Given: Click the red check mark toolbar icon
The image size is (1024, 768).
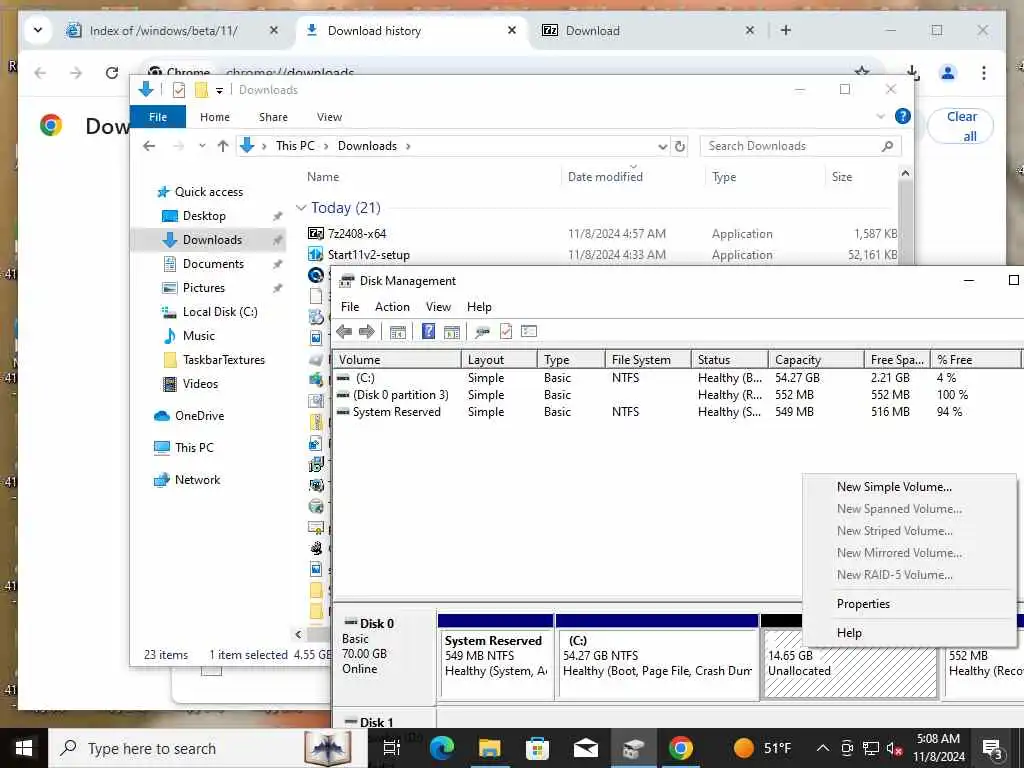Looking at the screenshot, I should 506,332.
